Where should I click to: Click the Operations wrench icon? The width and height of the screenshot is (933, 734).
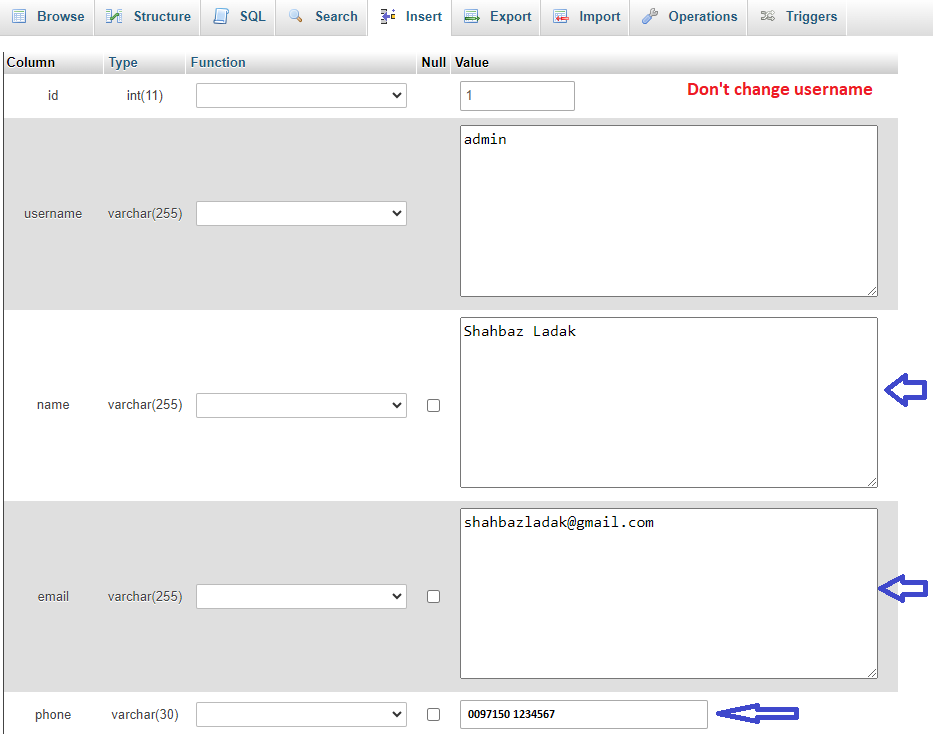(650, 16)
